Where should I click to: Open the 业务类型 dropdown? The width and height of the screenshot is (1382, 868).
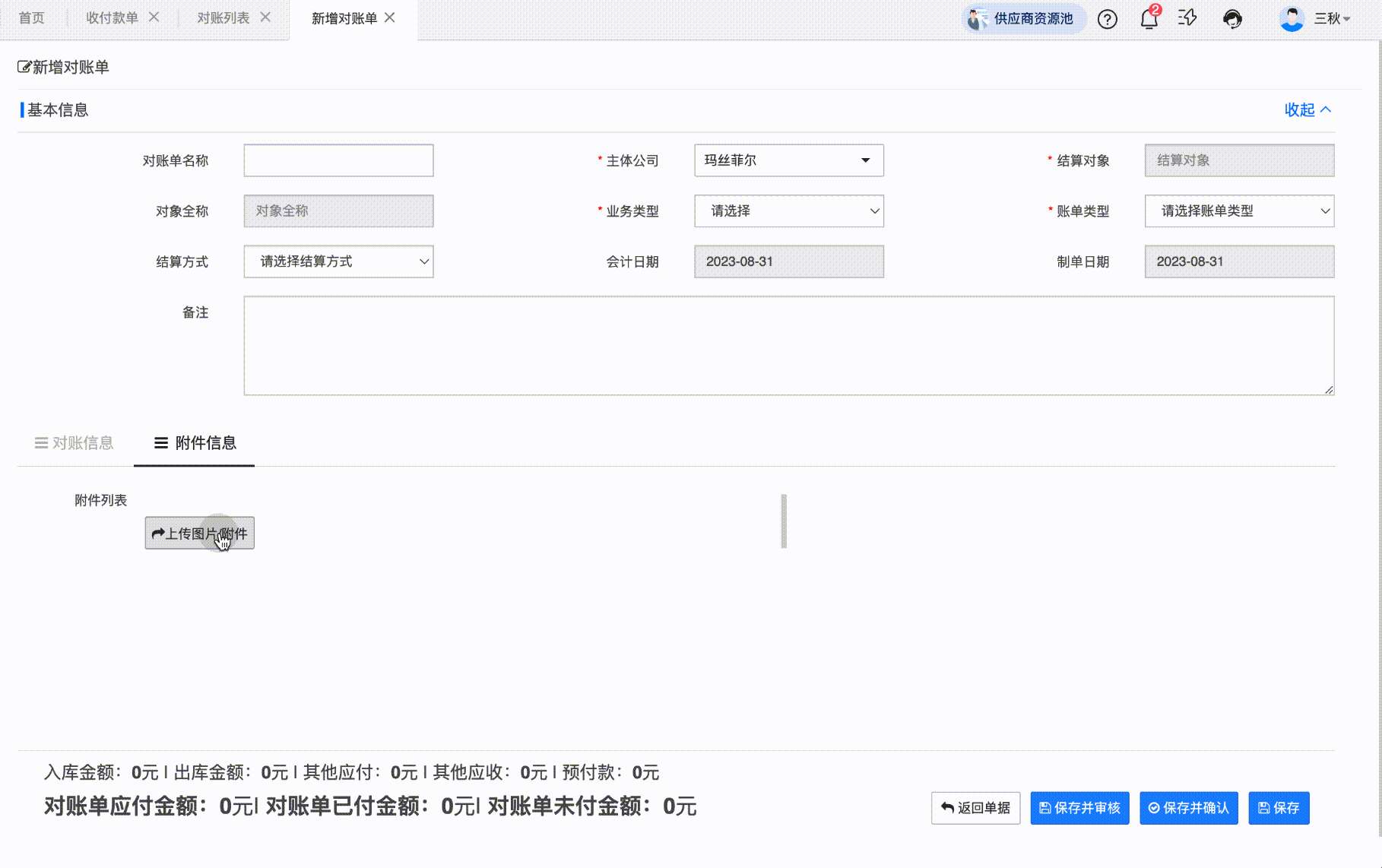coord(788,211)
